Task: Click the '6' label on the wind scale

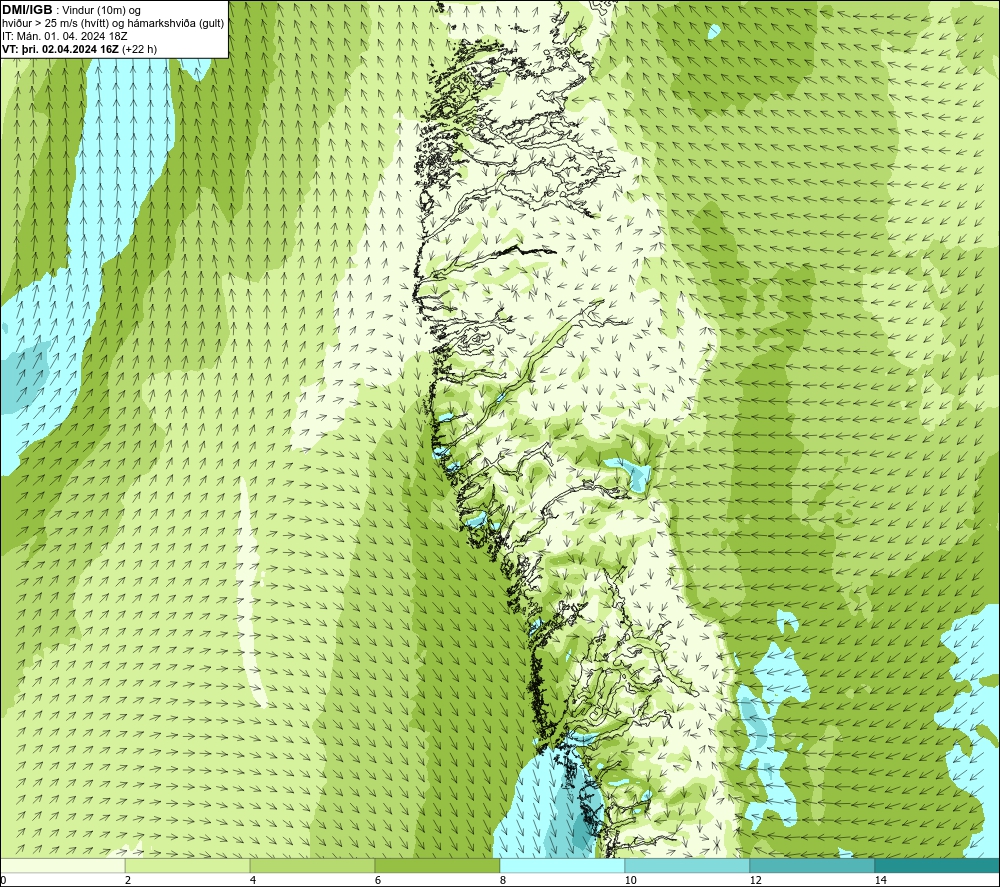Action: 378,881
